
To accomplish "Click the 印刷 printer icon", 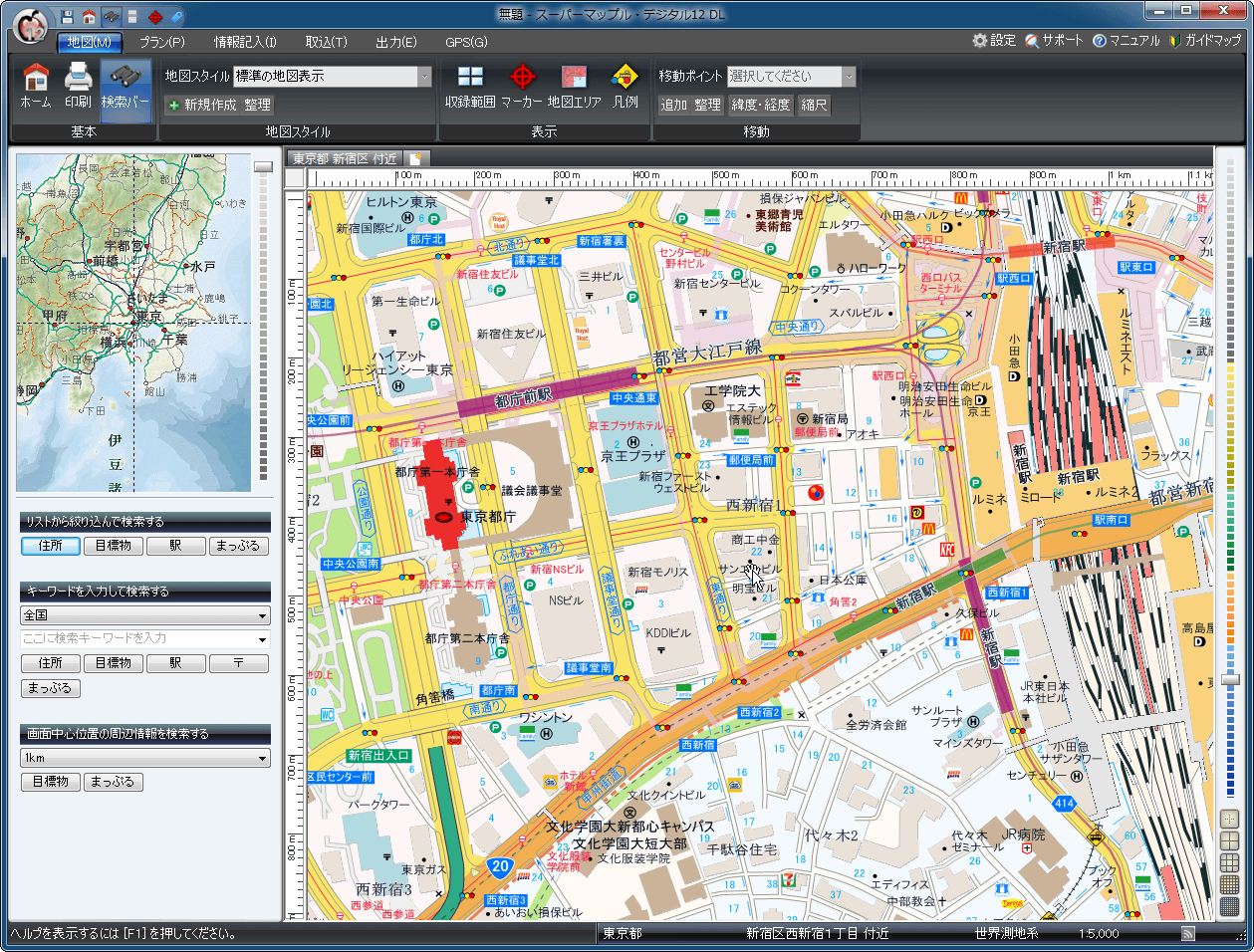I will pos(78,87).
